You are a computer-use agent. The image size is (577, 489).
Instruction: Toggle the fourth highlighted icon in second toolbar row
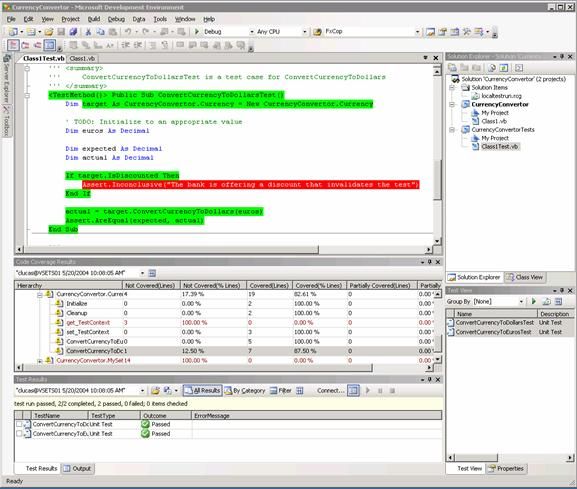(x=50, y=45)
